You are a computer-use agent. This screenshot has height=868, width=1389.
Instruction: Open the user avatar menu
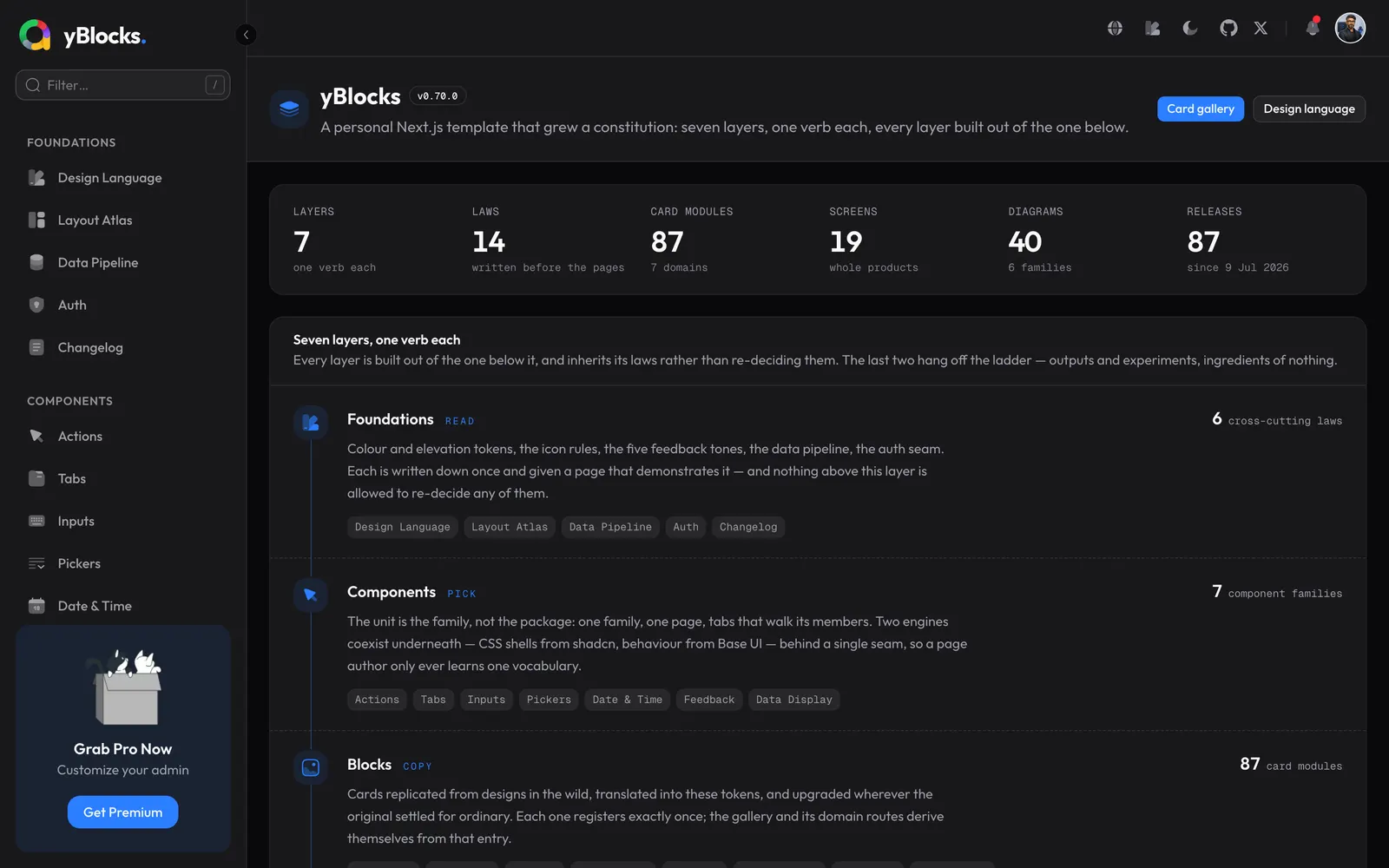click(x=1350, y=28)
